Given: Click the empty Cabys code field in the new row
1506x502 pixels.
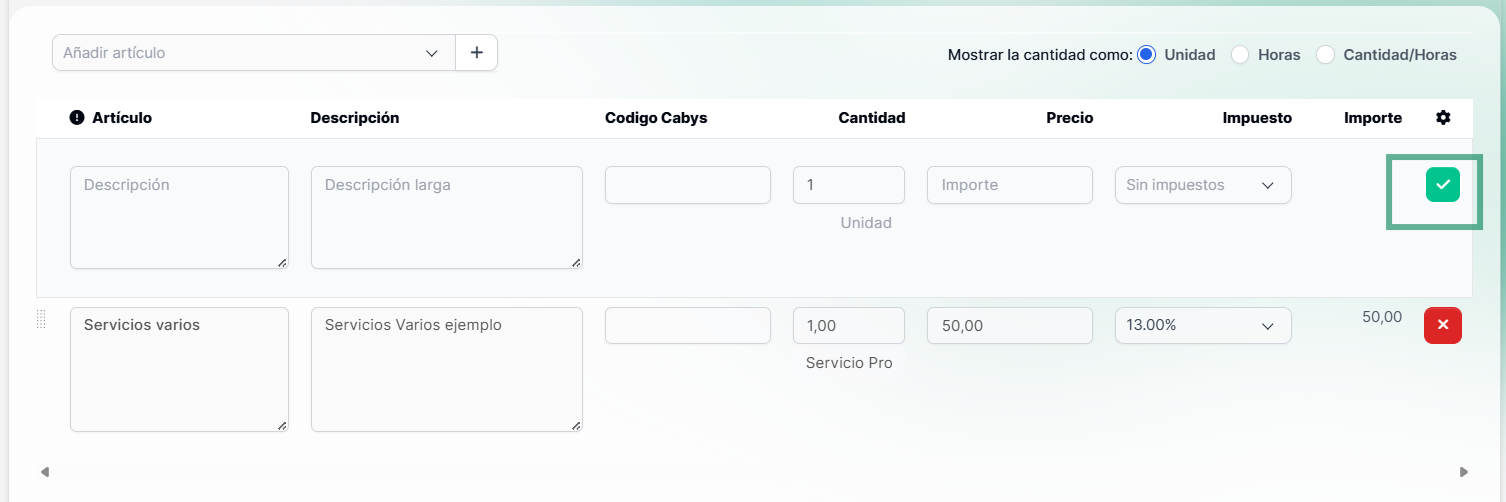Looking at the screenshot, I should (688, 185).
